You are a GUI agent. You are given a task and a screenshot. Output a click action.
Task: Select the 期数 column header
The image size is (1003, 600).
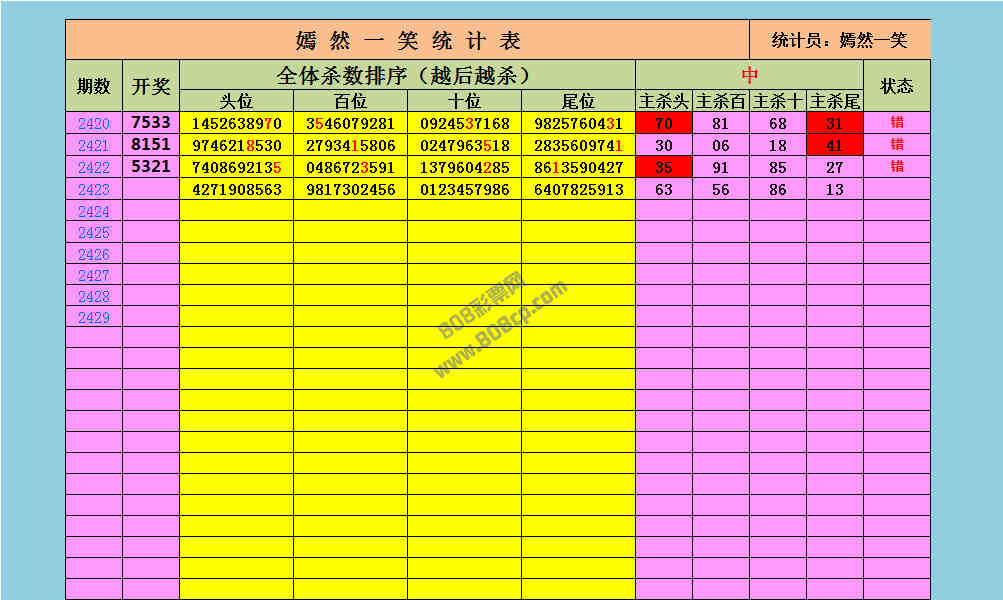[94, 86]
